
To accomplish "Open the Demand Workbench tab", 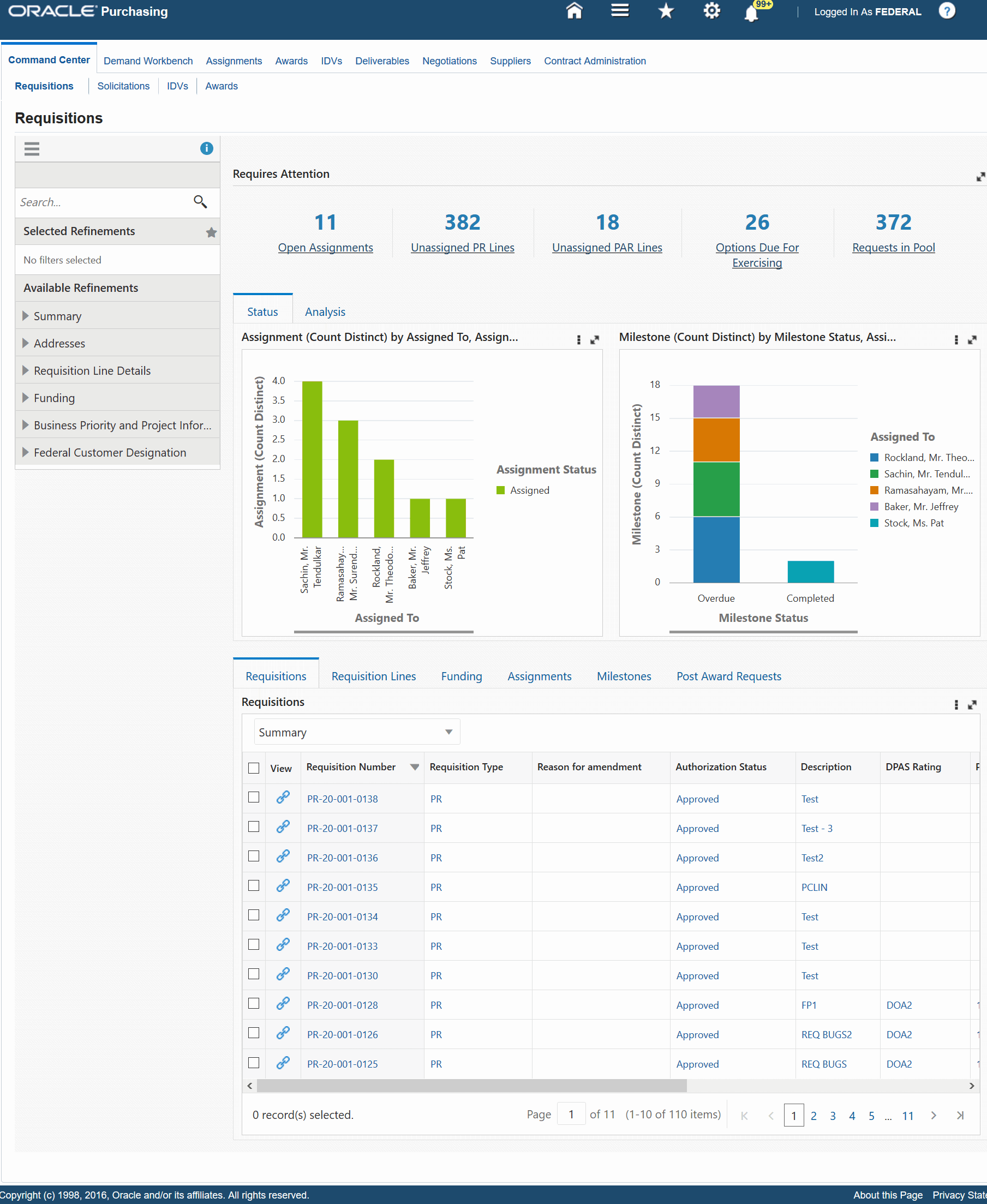I will pos(148,61).
